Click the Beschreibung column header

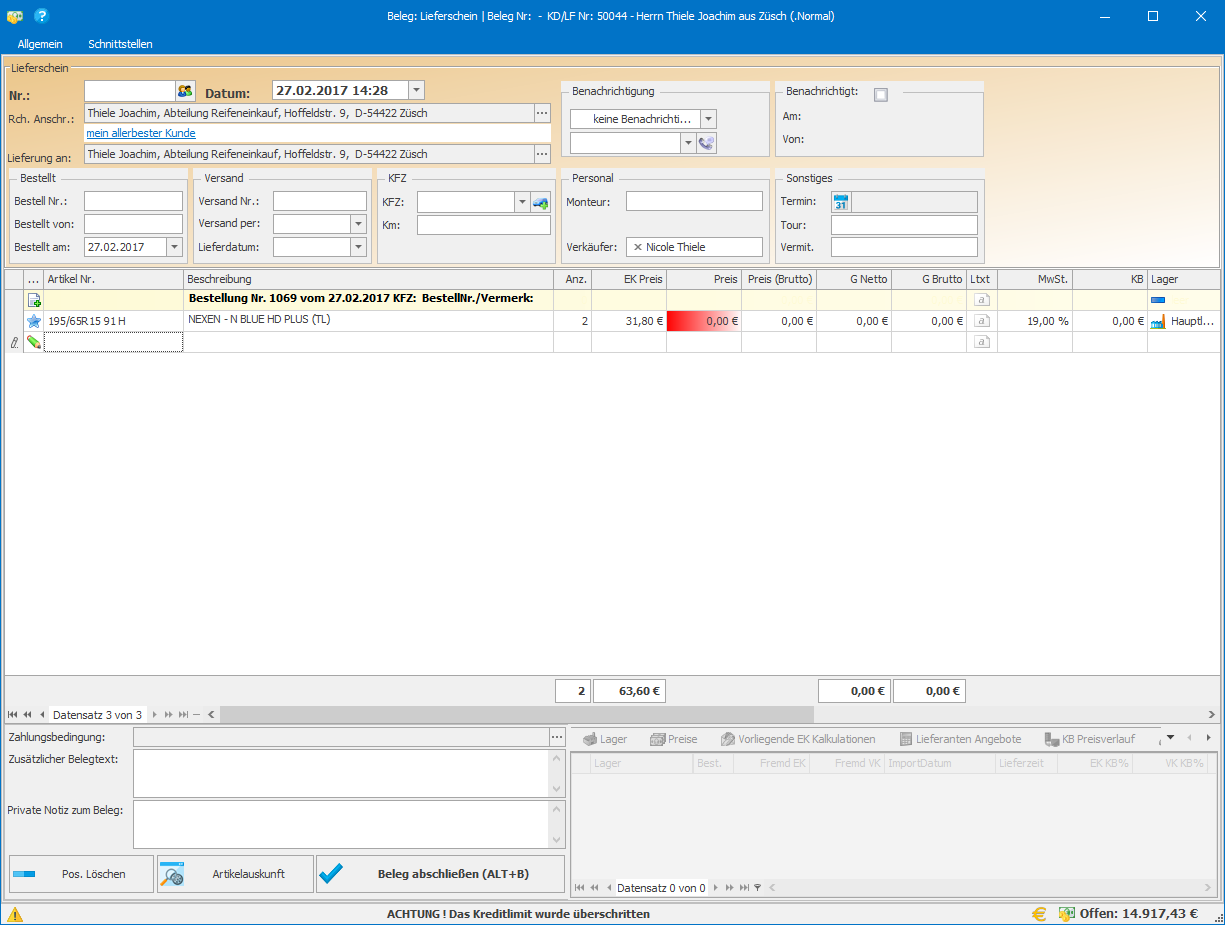point(369,279)
